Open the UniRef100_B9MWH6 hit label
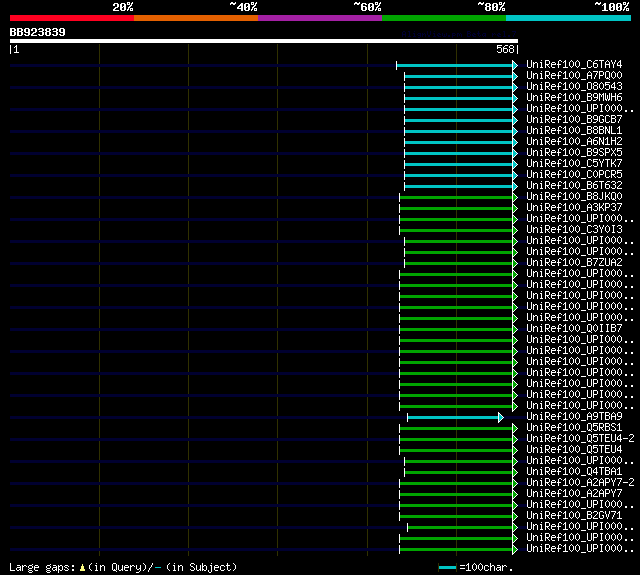This screenshot has height=575, width=640. (574, 98)
